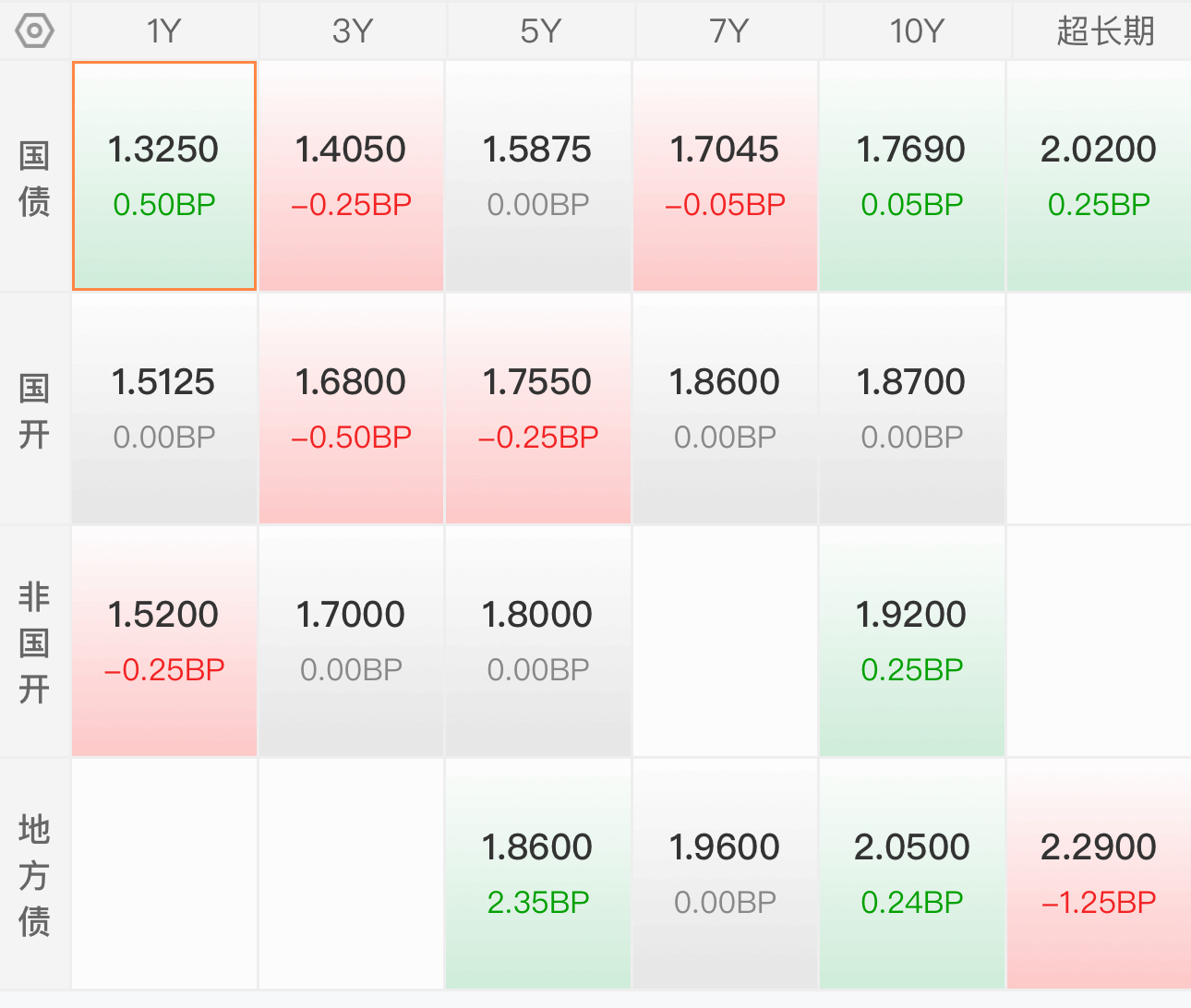1191x1008 pixels.
Task: Open 非国开 10Y cell showing 1.9200
Action: tap(912, 642)
